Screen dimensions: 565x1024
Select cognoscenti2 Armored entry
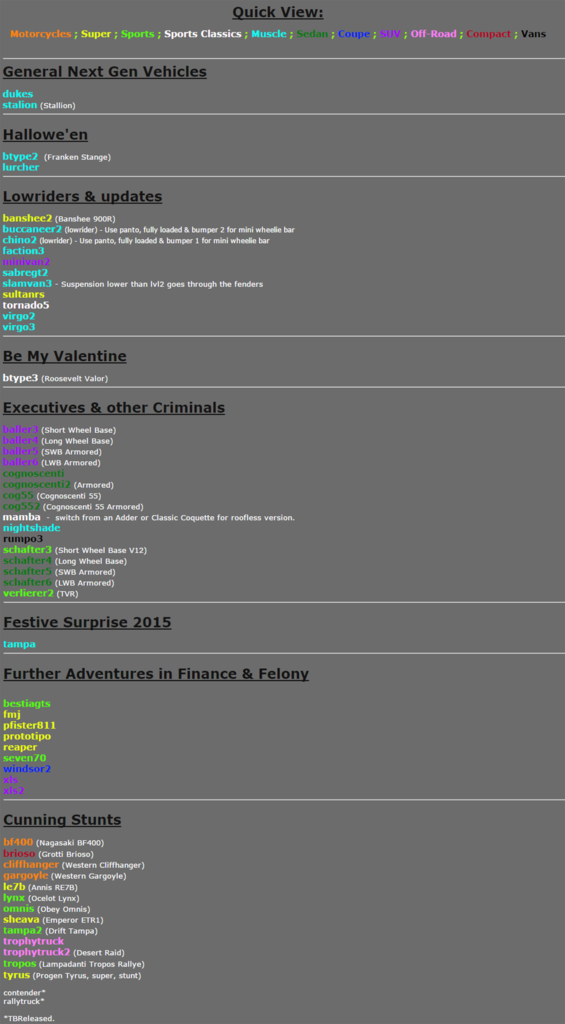58,485
